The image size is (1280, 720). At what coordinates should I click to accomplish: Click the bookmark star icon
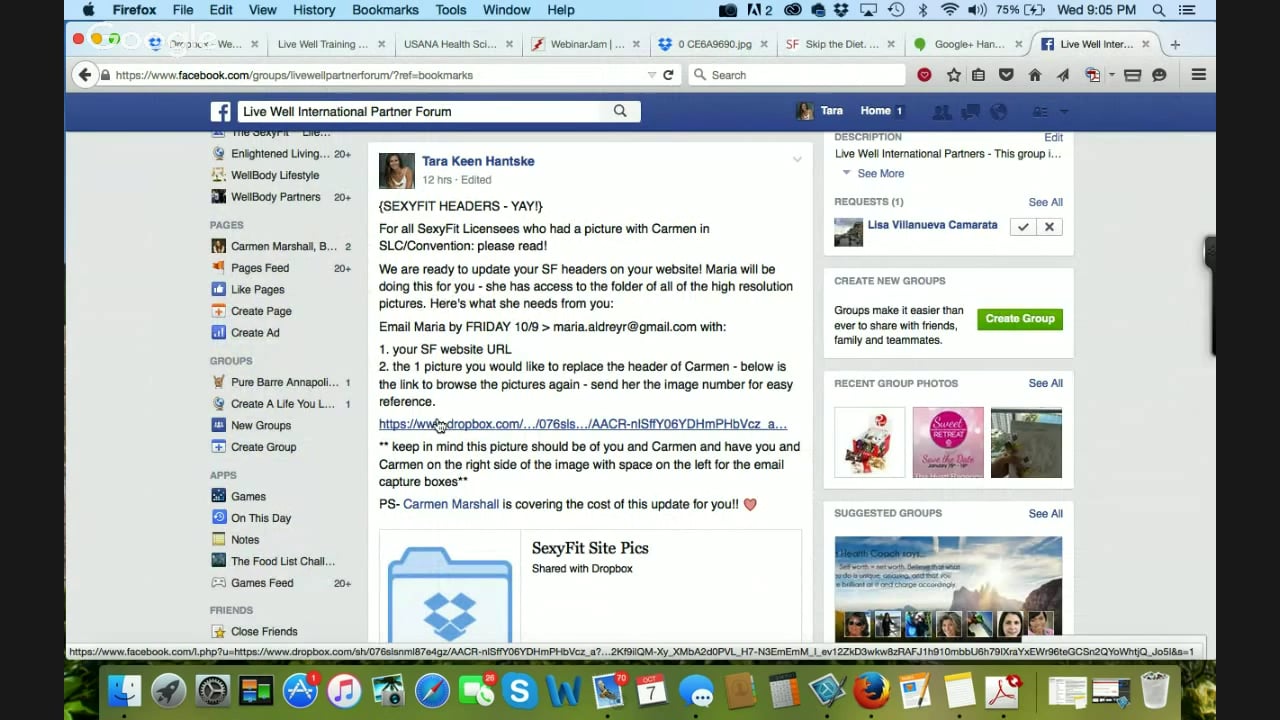[x=954, y=75]
